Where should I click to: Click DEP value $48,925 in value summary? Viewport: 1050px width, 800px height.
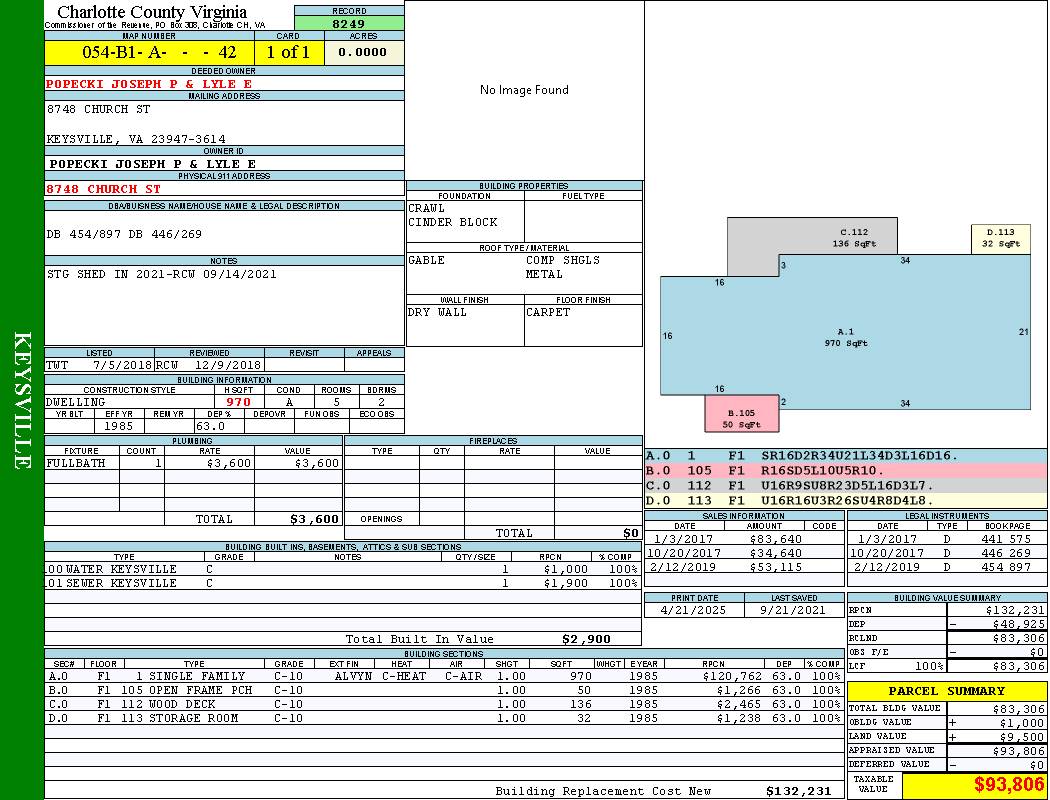[x=1019, y=624]
